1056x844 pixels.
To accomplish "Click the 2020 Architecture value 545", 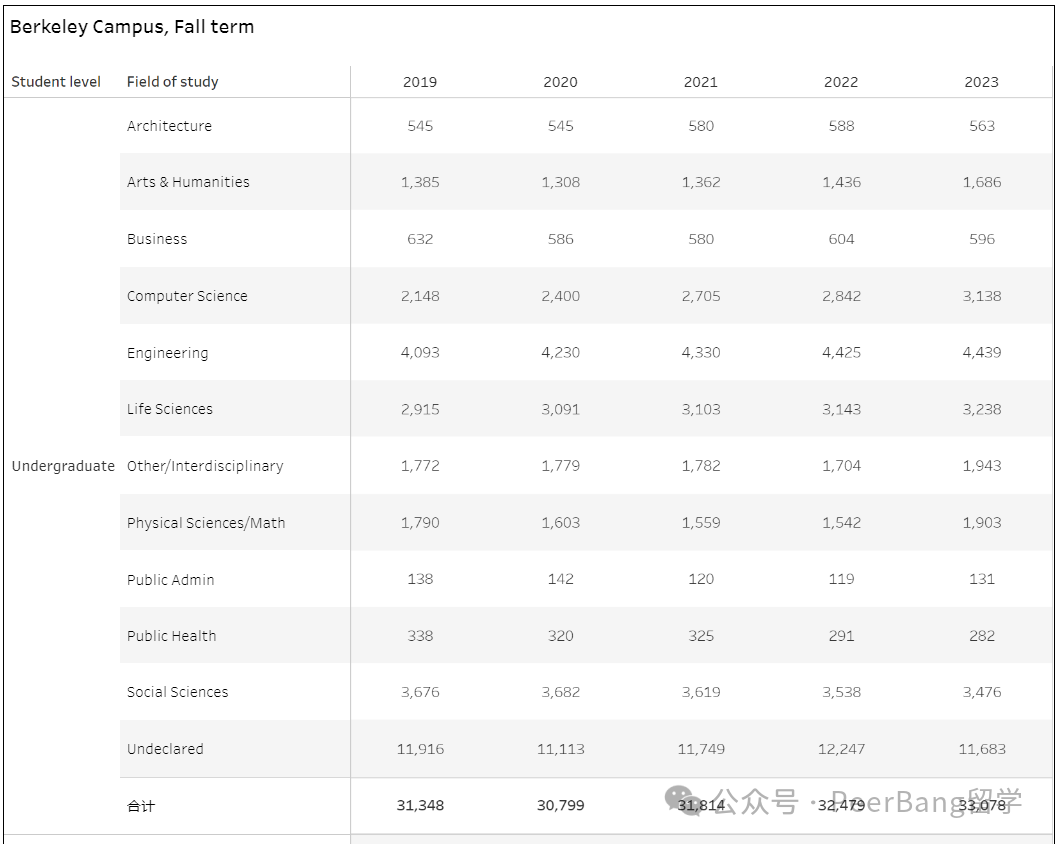I will click(560, 126).
